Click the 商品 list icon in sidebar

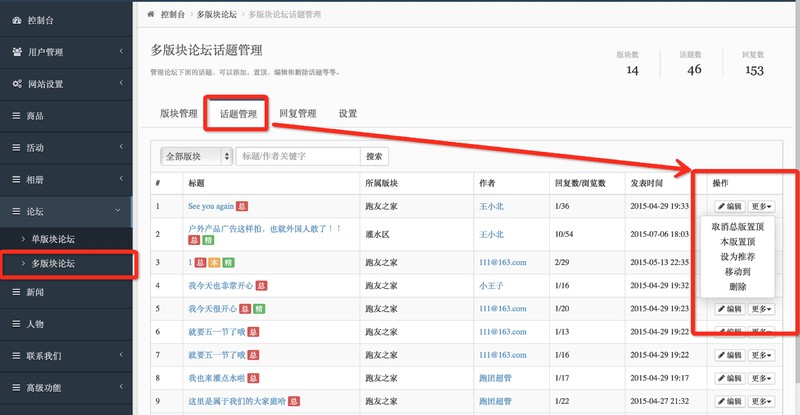tap(16, 116)
